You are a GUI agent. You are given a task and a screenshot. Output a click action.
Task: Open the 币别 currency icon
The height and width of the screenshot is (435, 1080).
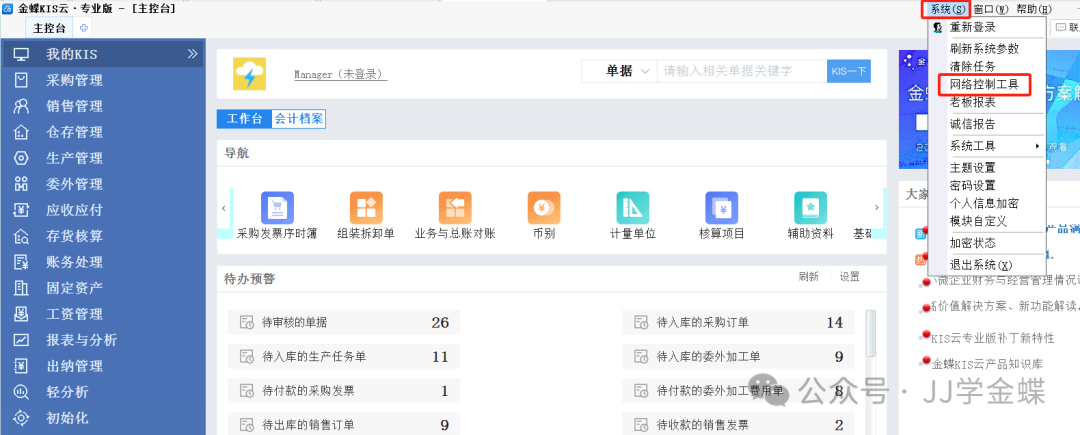coord(544,208)
